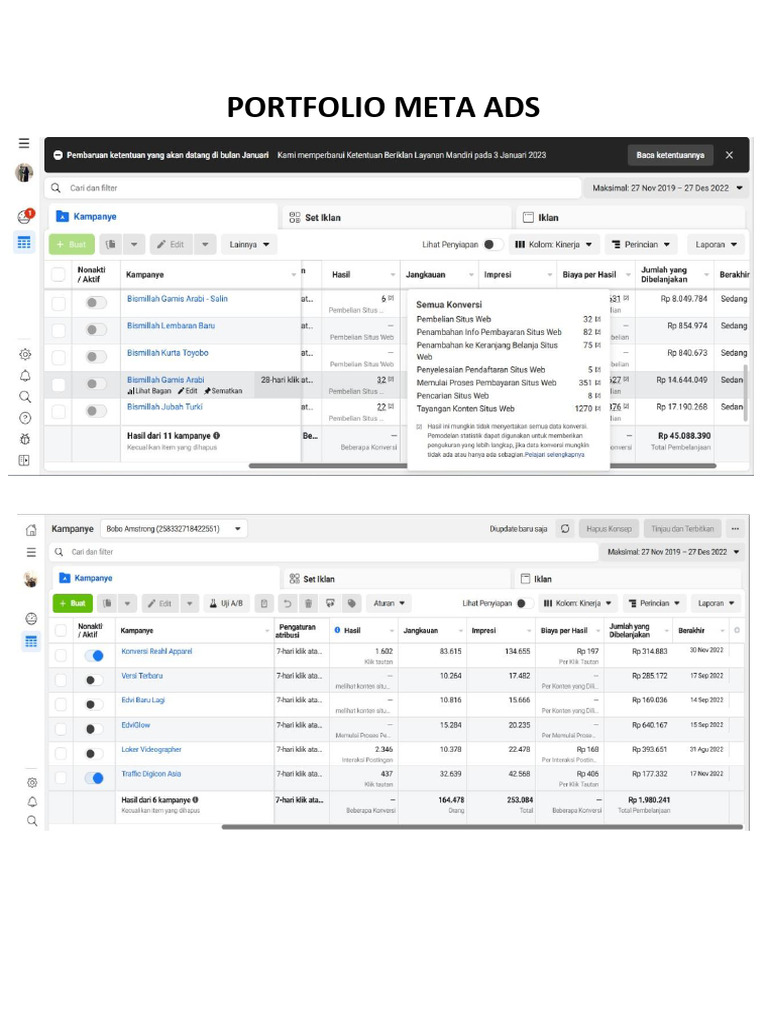Open the Aturan dropdown

coord(389,603)
